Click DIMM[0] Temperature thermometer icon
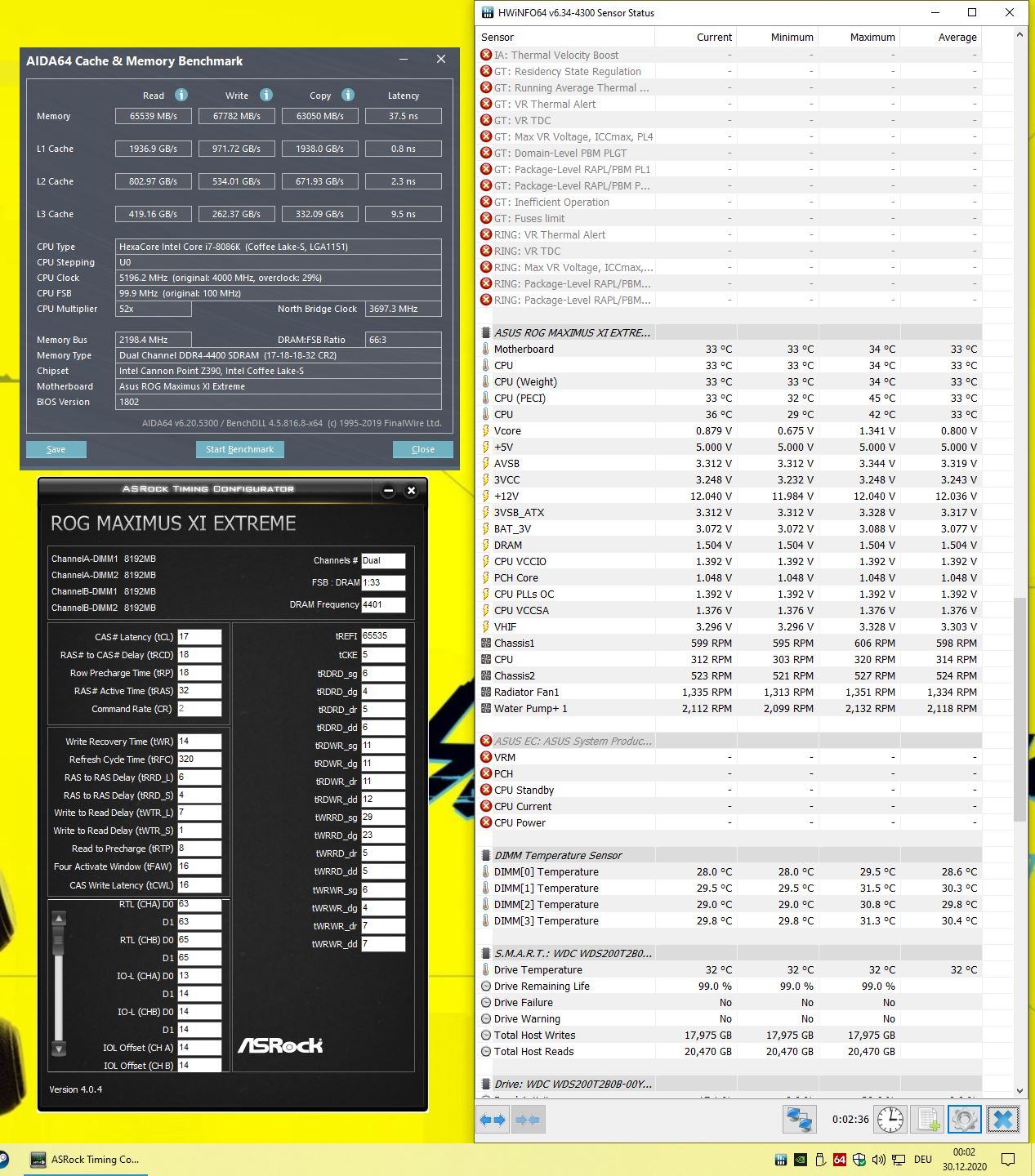Screen dimensions: 1035x1176 (x=486, y=871)
